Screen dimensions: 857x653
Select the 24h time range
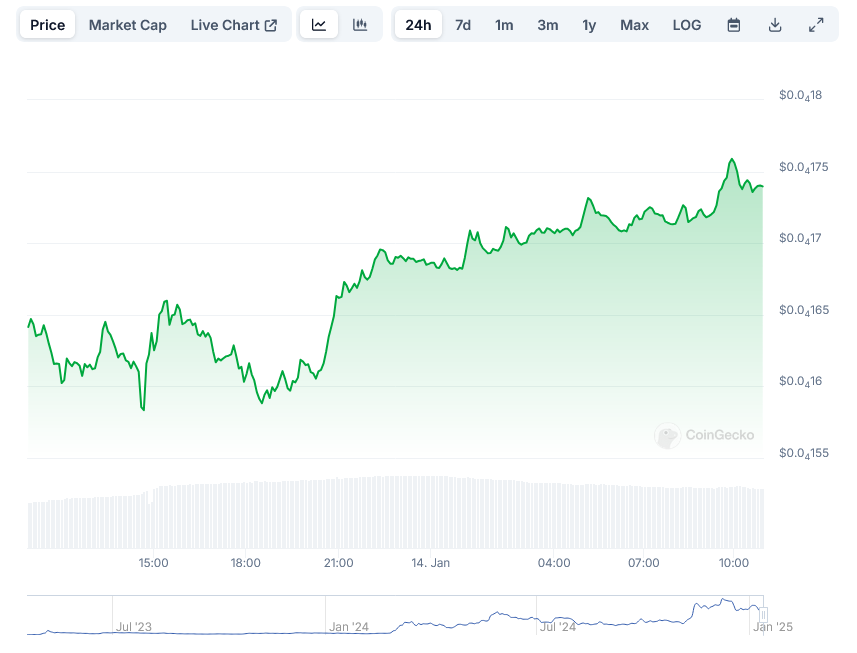click(418, 25)
